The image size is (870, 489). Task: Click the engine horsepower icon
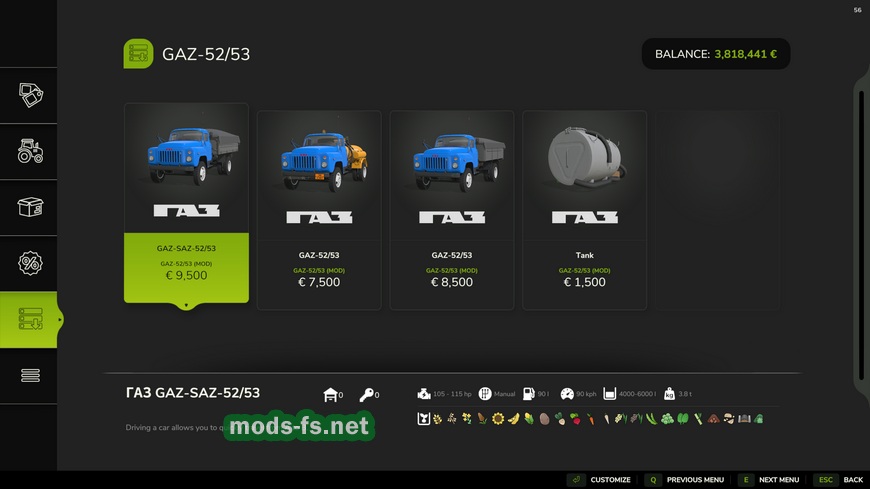point(424,394)
